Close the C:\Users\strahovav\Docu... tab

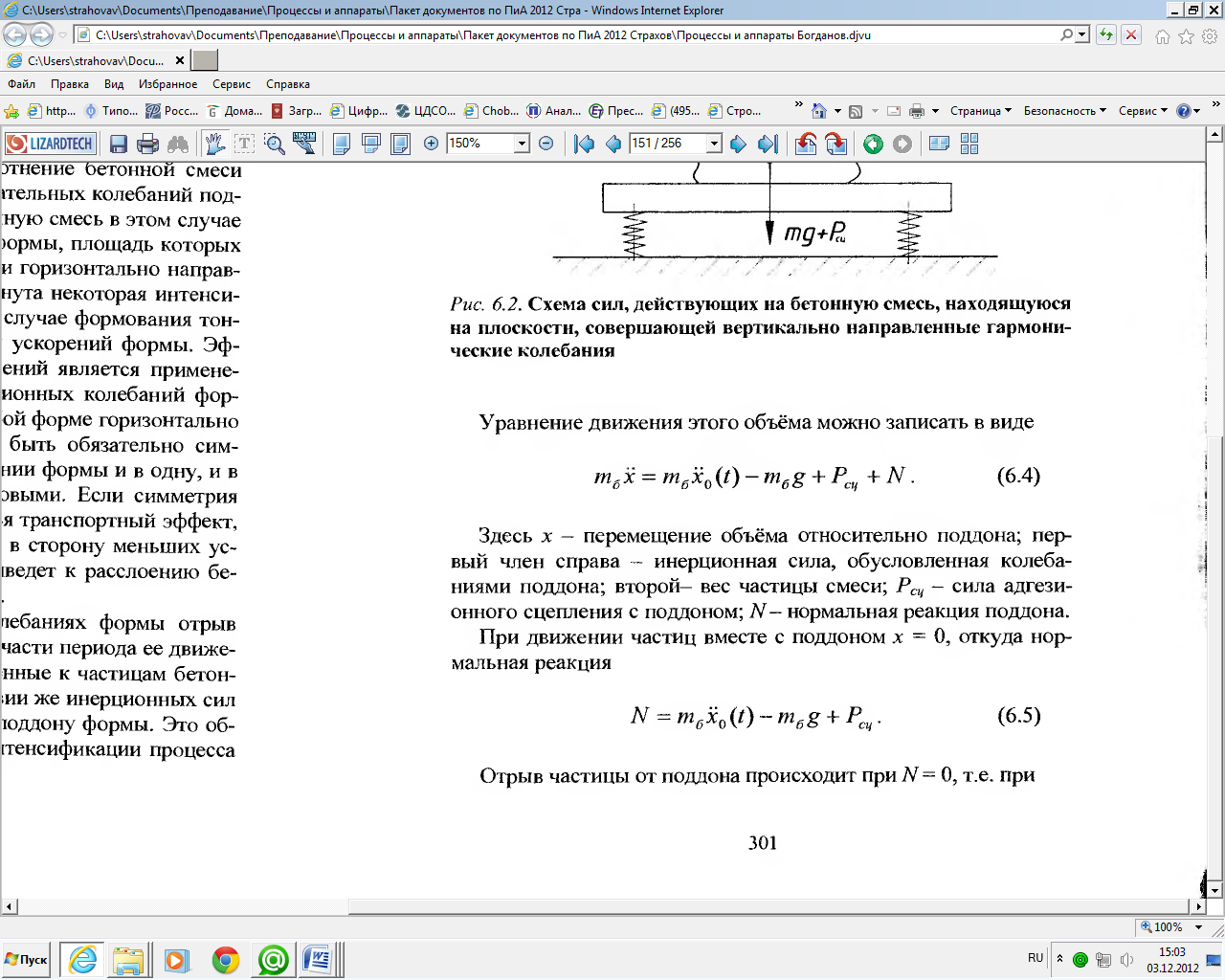coord(180,60)
